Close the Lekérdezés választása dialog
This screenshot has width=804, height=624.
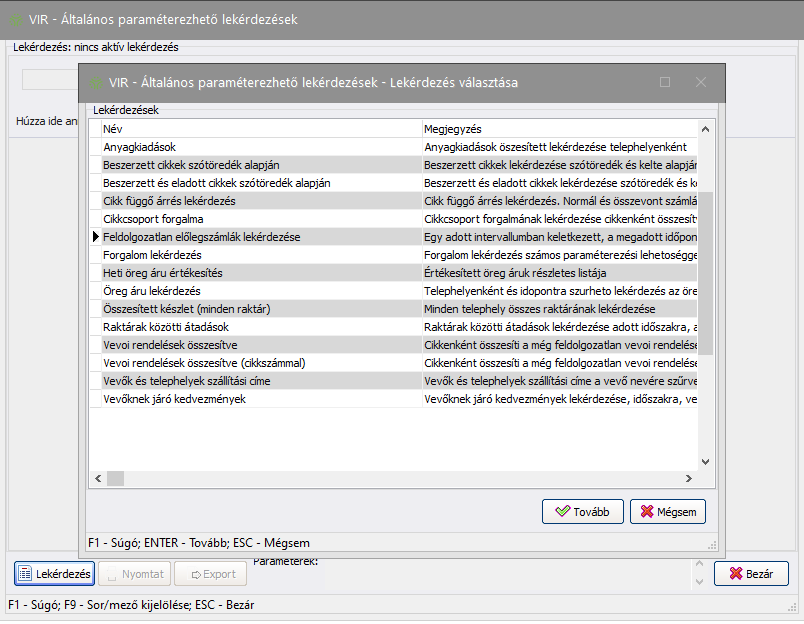(701, 83)
